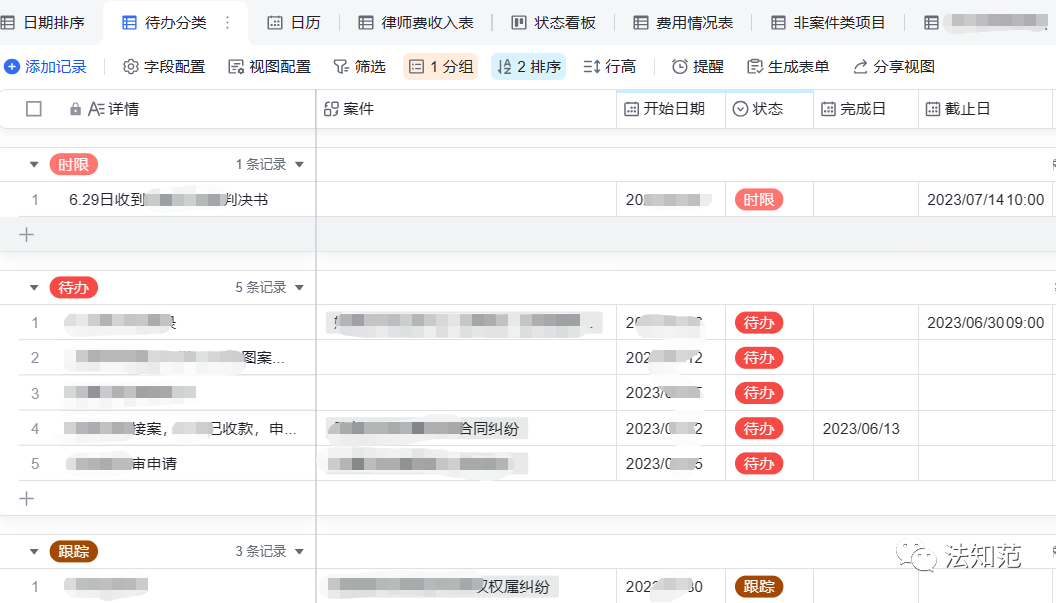Add a new row under 待办 with plus button
The image size is (1056, 603).
(26, 498)
